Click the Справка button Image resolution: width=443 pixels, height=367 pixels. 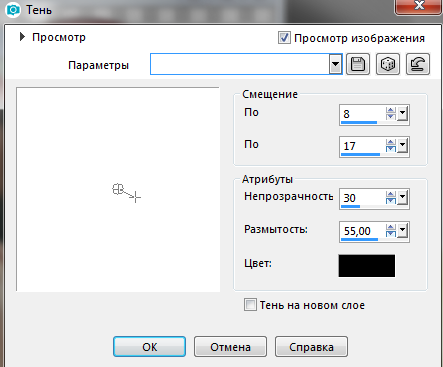(x=311, y=347)
